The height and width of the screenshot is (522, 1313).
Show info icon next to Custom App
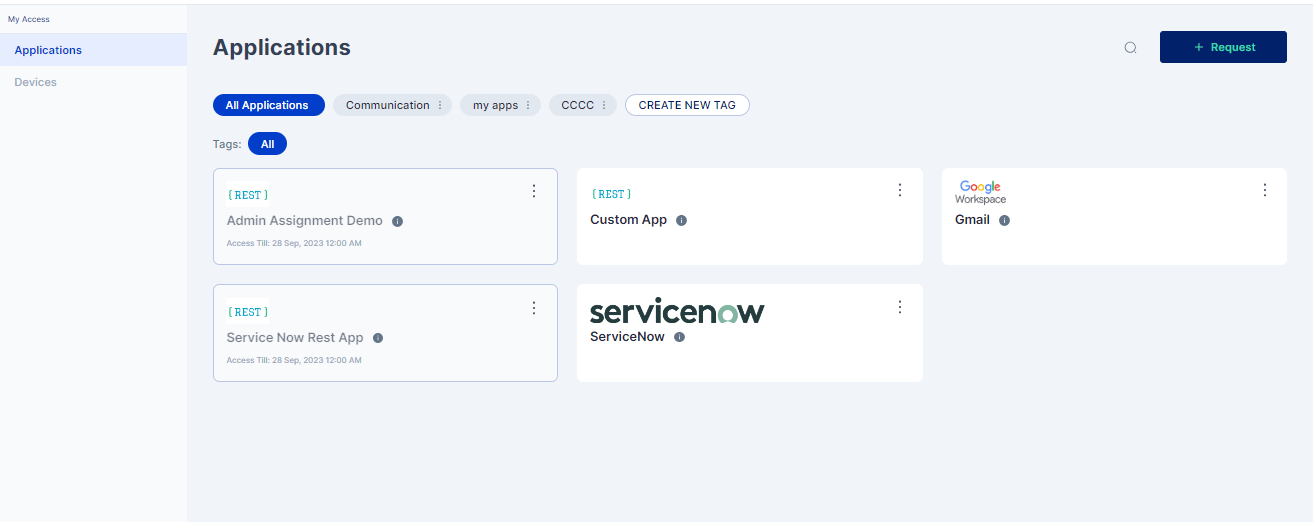tap(681, 220)
